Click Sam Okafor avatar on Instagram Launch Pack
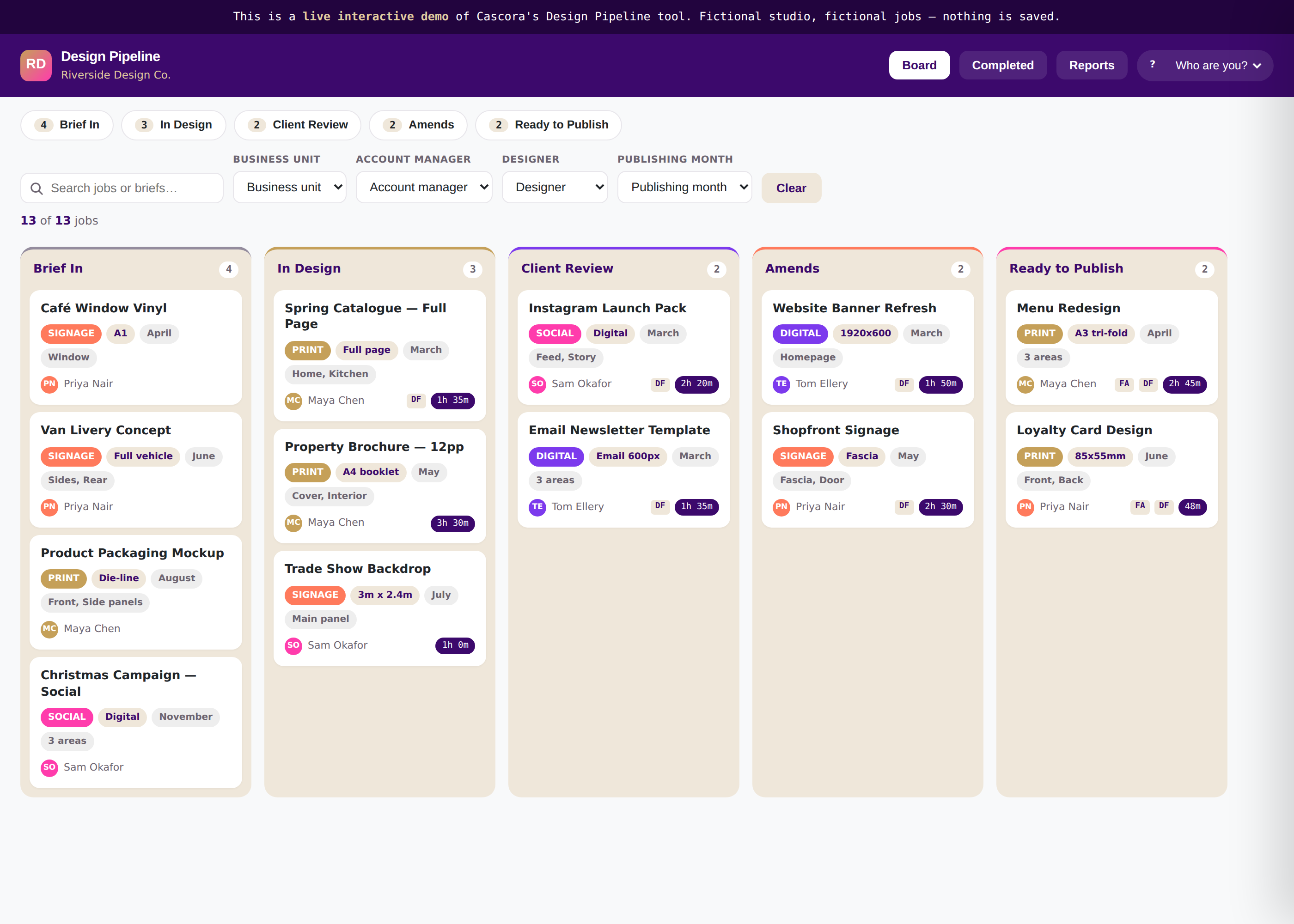The image size is (1294, 924). tap(537, 384)
